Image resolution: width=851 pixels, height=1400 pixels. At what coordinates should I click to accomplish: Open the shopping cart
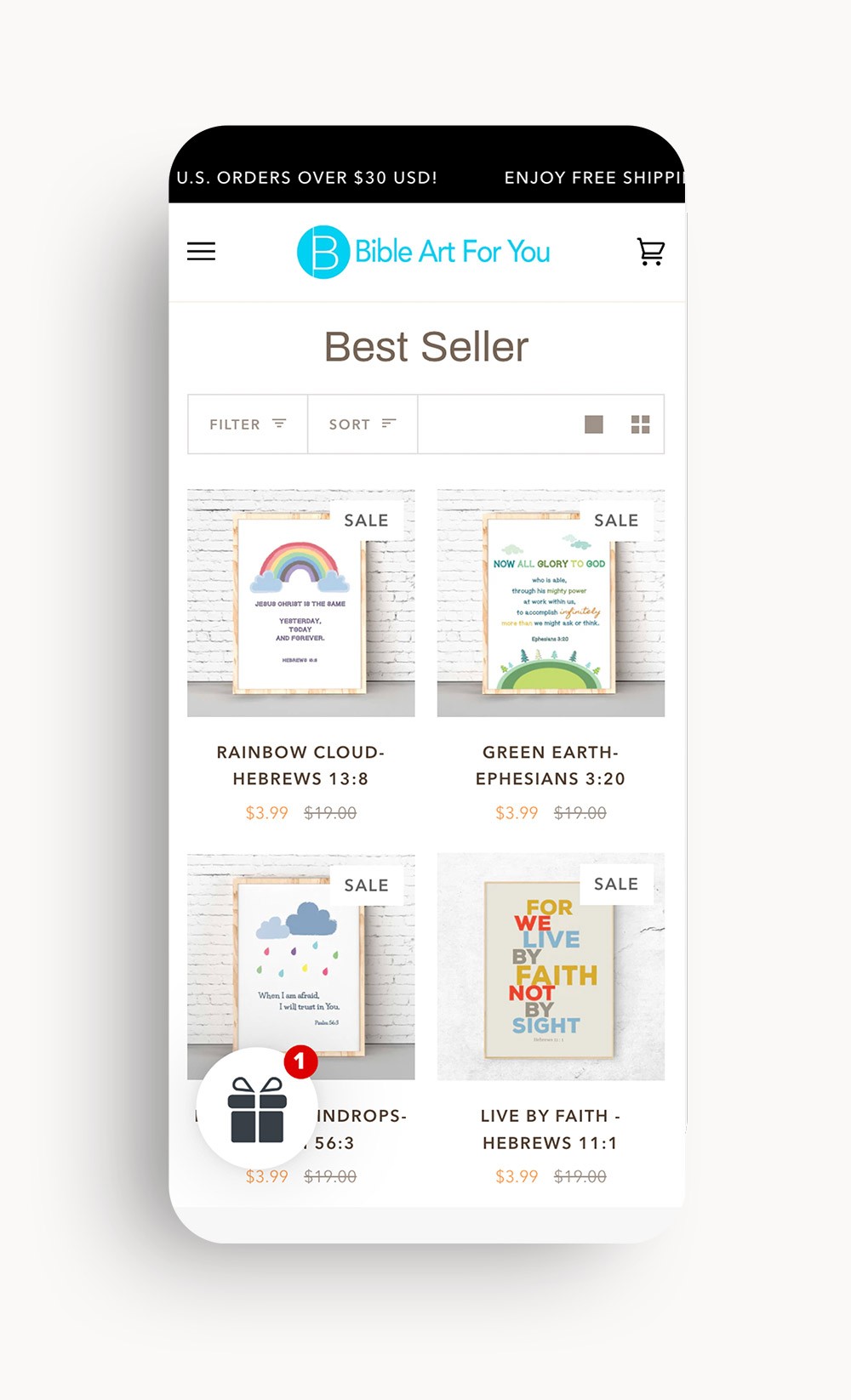[651, 252]
